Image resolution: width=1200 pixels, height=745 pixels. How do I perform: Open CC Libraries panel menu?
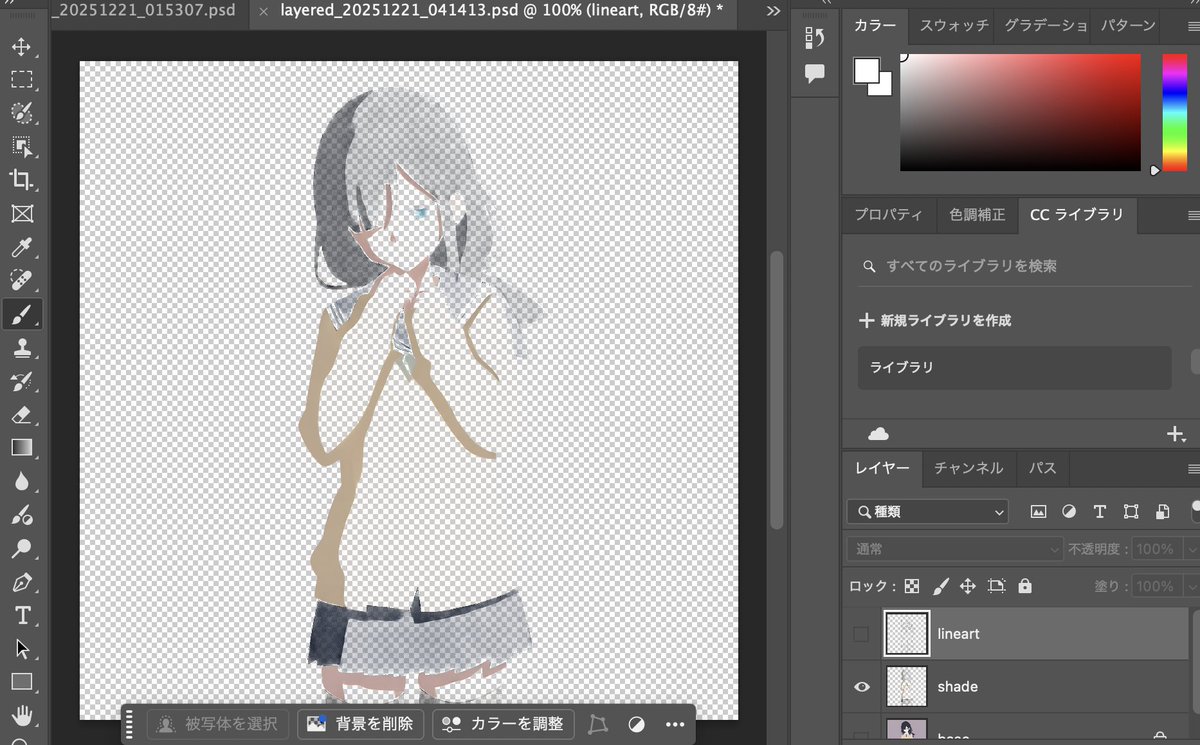point(1192,215)
